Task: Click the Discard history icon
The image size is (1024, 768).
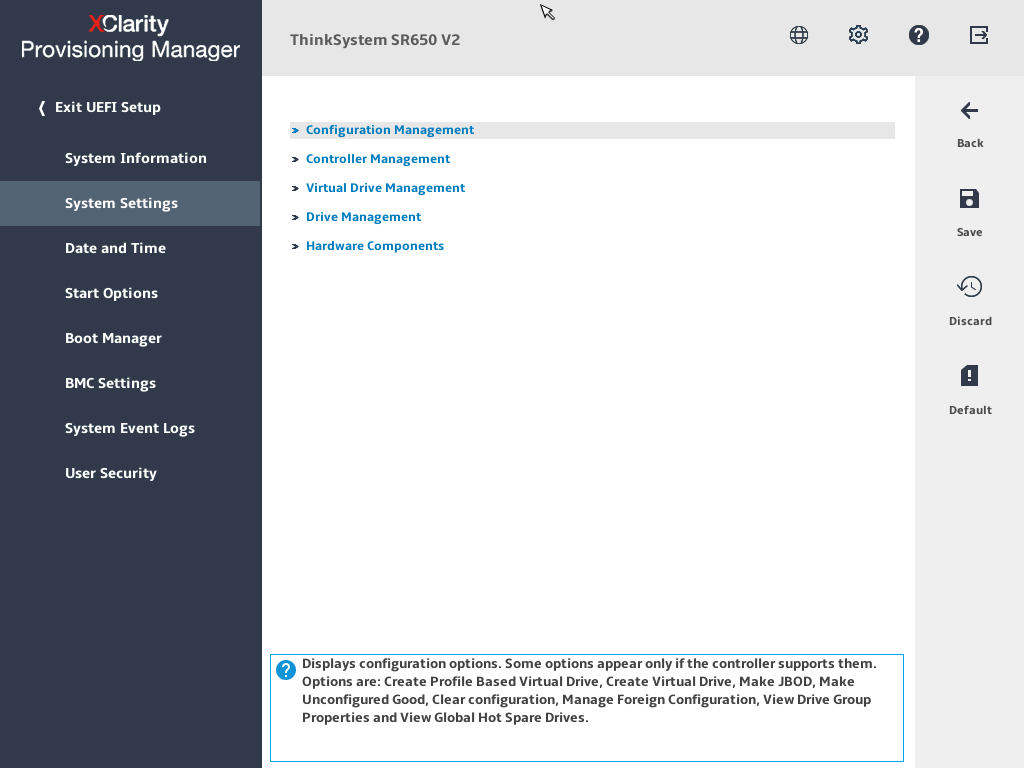Action: (970, 287)
